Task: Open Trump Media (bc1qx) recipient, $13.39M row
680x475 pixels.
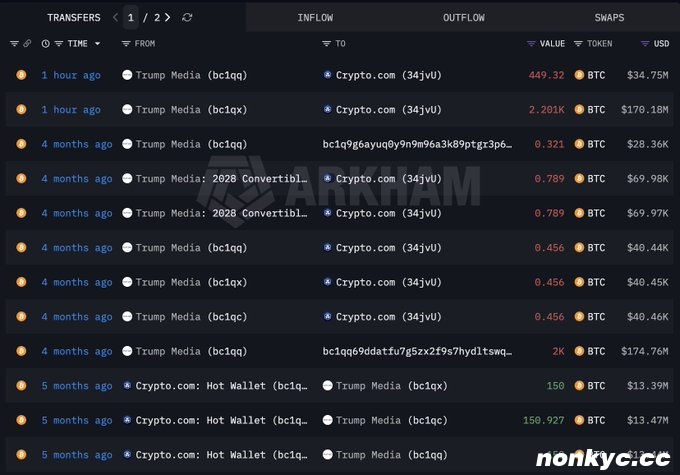Action: (x=392, y=386)
